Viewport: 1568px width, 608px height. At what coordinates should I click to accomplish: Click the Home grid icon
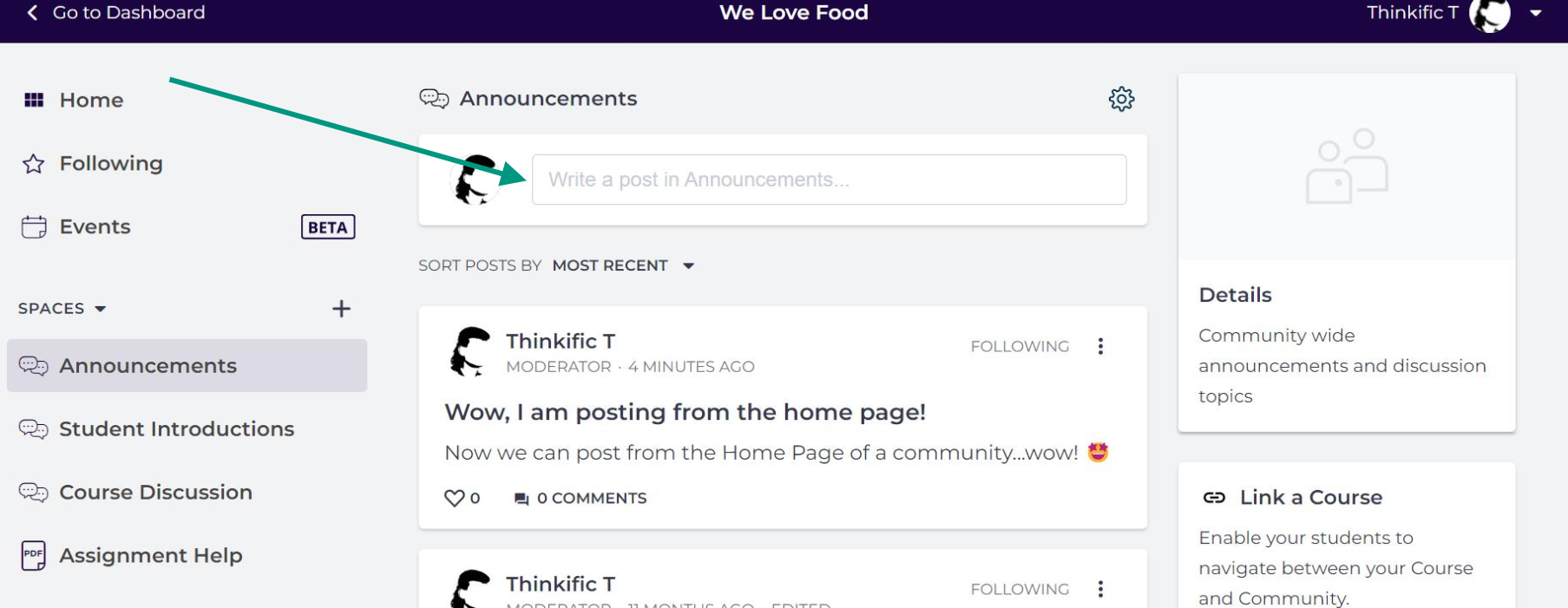coord(34,100)
